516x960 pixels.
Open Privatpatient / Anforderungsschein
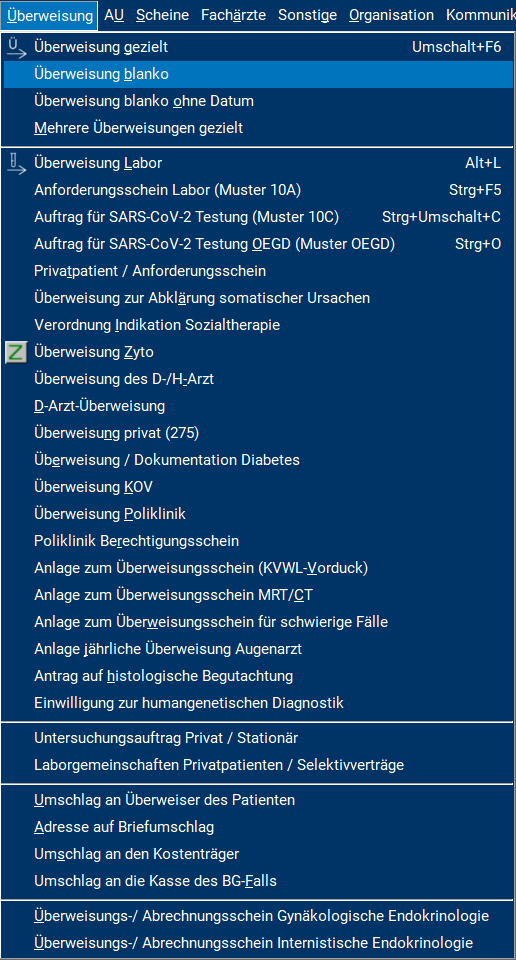(x=258, y=271)
